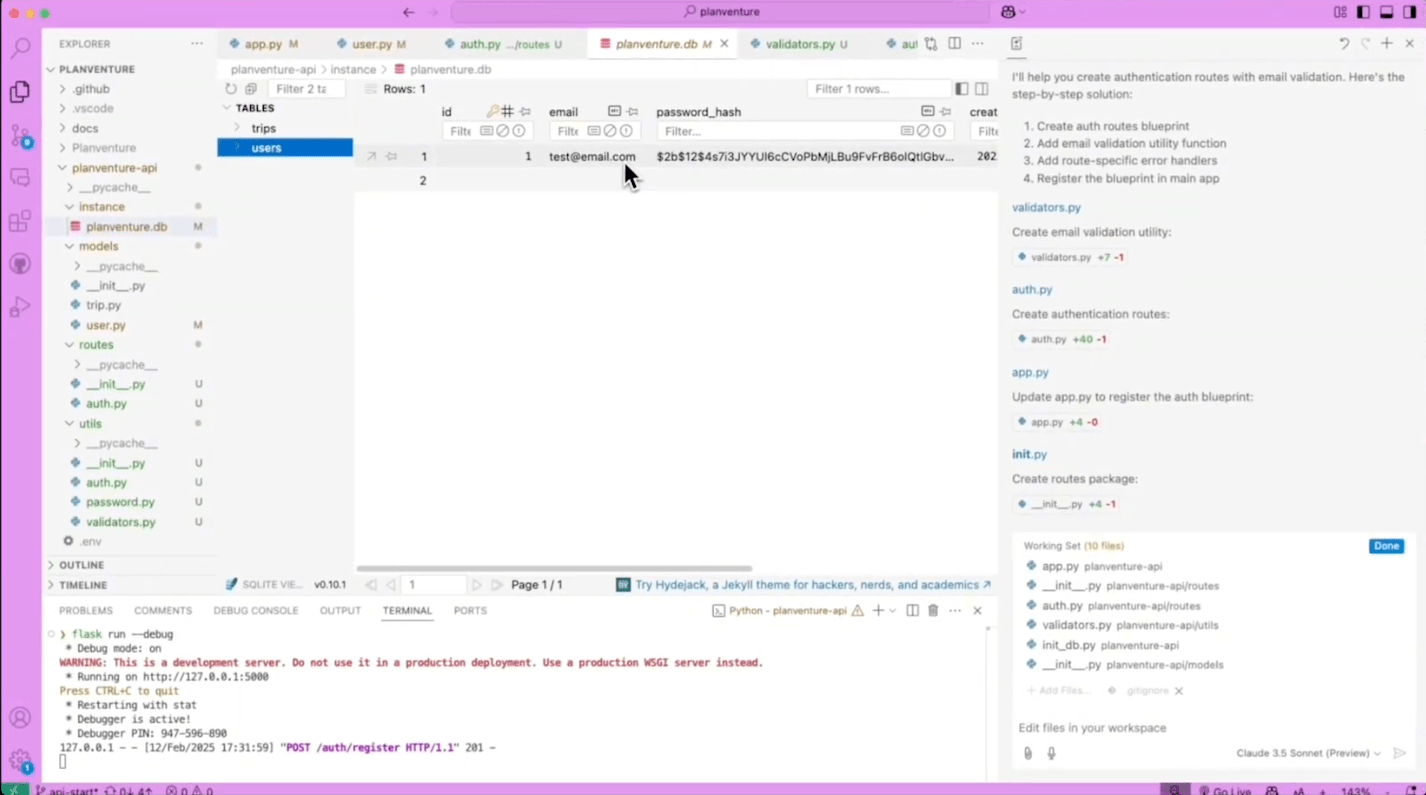Click the Filter 1 rows input field

(x=875, y=89)
